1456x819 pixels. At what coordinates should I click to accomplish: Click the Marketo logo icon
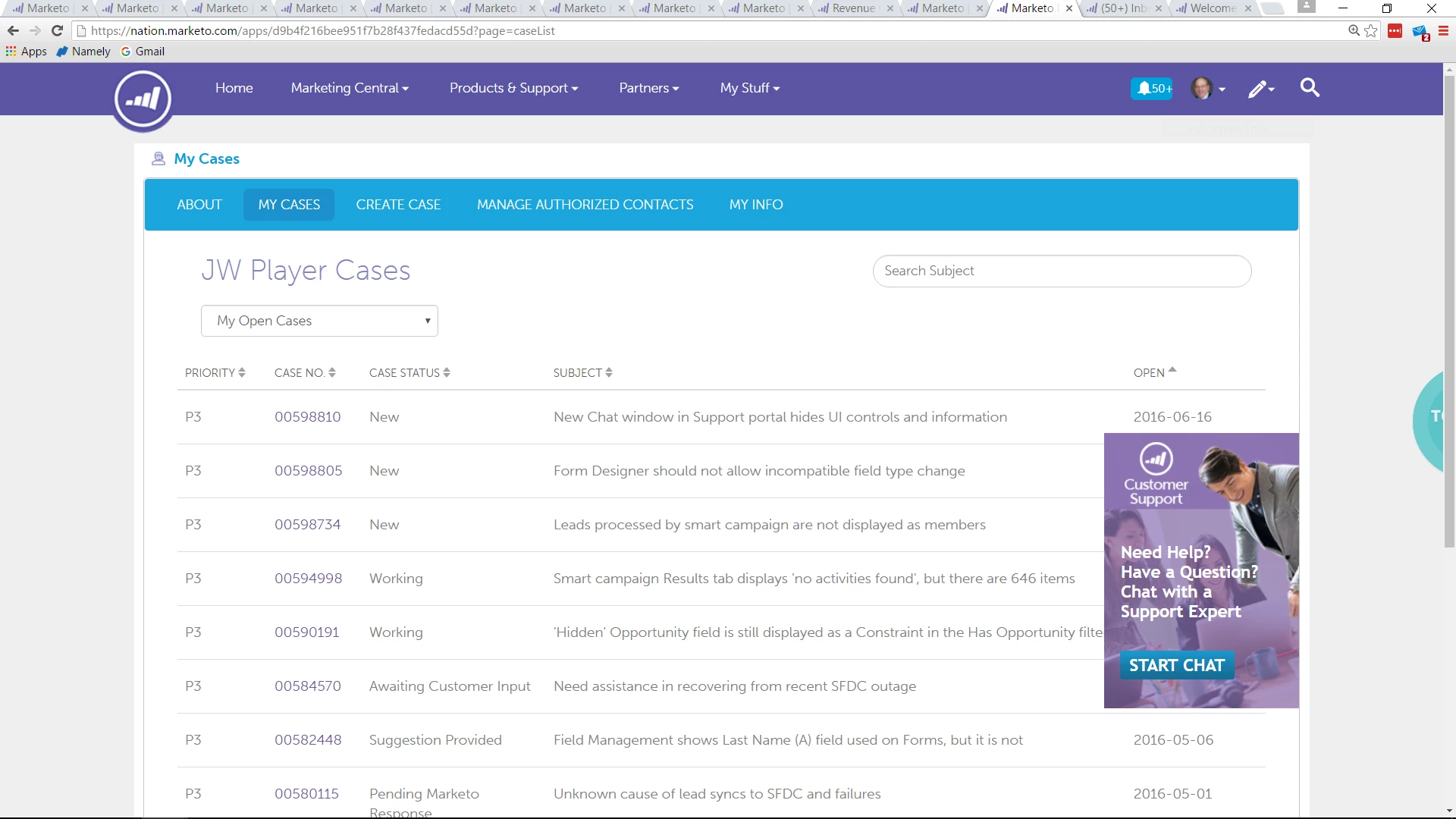(143, 99)
